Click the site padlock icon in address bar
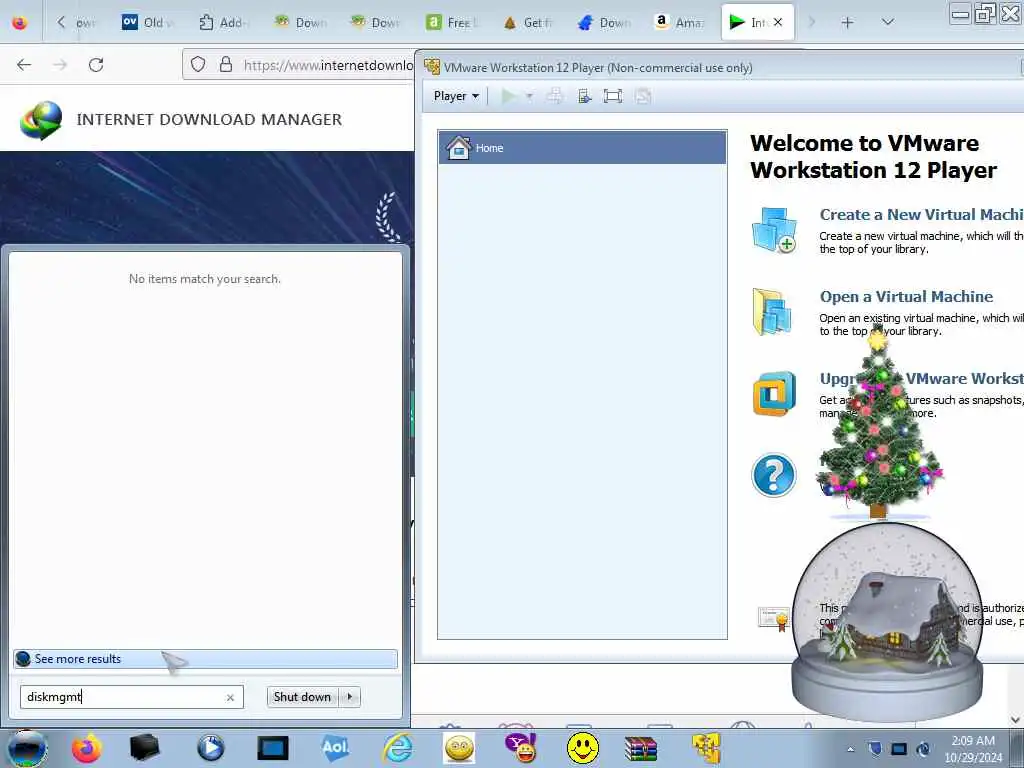Viewport: 1024px width, 768px height. [226, 65]
